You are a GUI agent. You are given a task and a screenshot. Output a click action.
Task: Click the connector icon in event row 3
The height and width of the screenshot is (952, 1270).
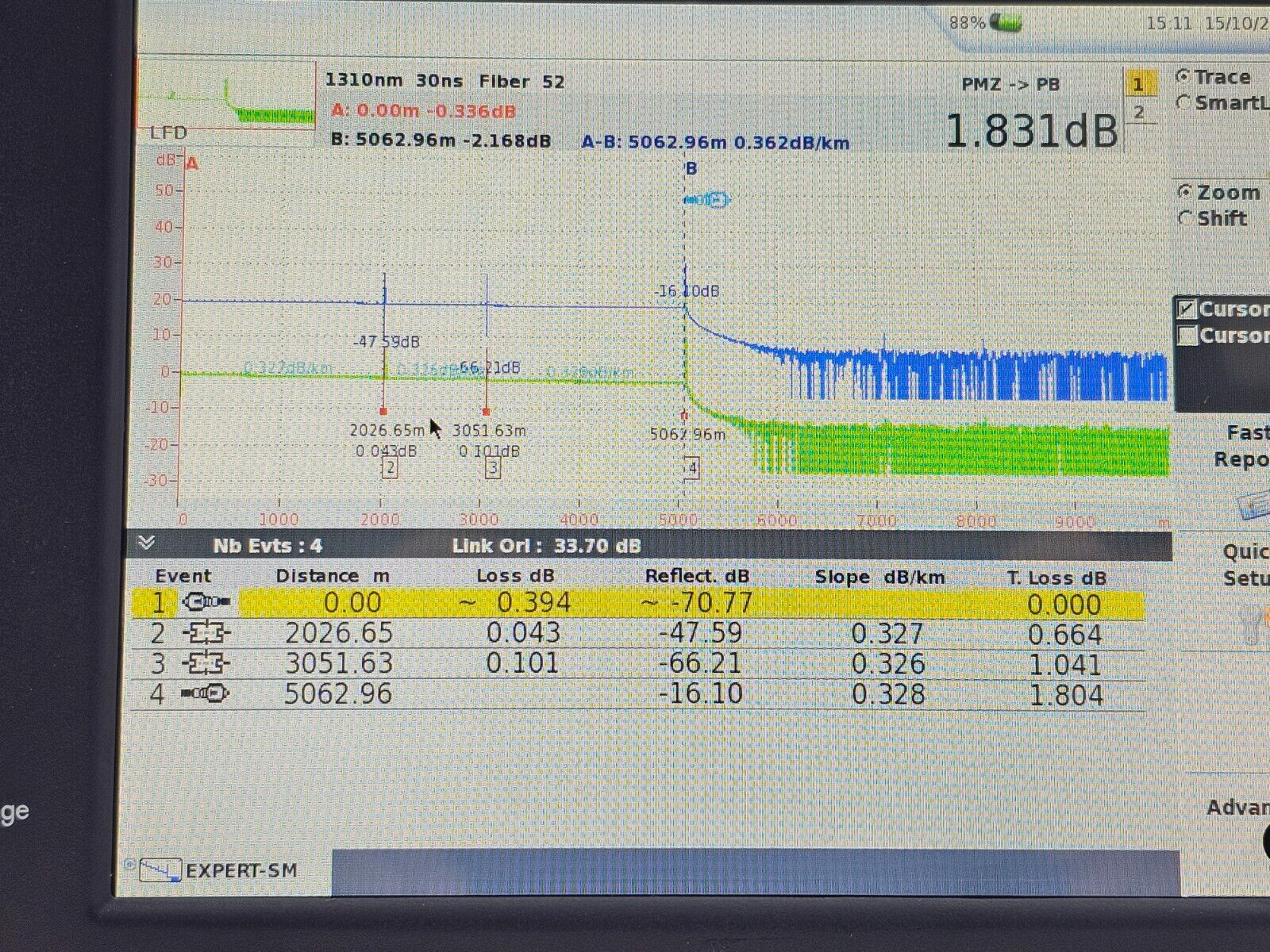tap(206, 663)
